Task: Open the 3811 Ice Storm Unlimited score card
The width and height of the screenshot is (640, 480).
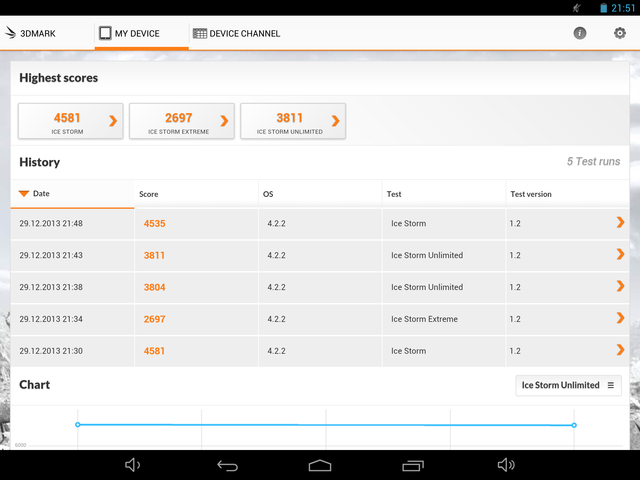Action: pyautogui.click(x=293, y=121)
